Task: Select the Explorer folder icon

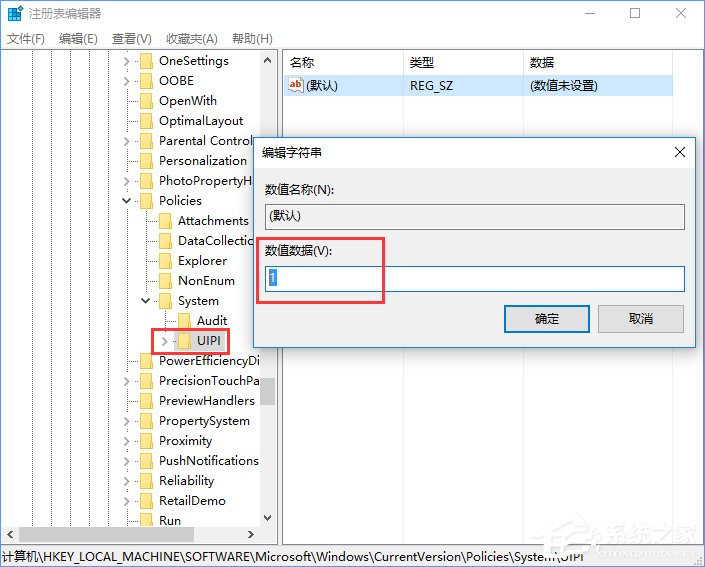Action: point(165,261)
